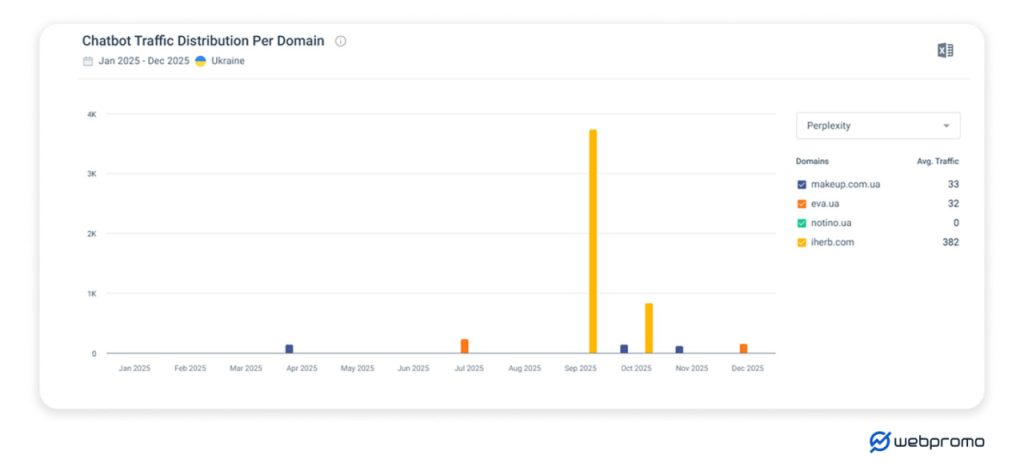Click average traffic value 382
This screenshot has width=1024, height=471.
coord(951,242)
